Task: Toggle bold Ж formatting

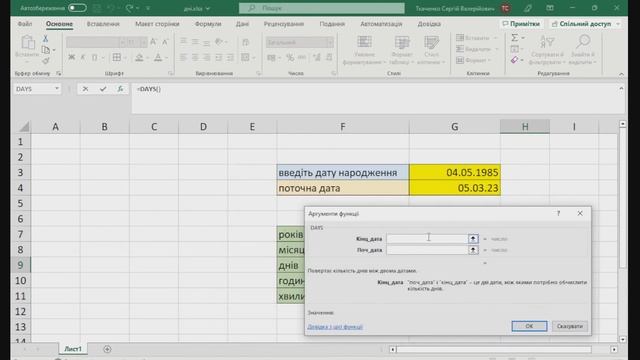Action: 71,58
